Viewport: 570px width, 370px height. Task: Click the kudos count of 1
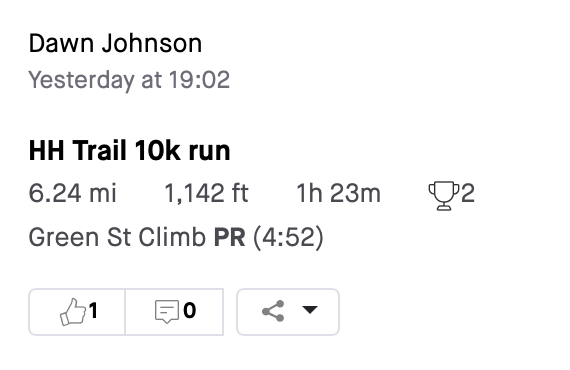[93, 311]
